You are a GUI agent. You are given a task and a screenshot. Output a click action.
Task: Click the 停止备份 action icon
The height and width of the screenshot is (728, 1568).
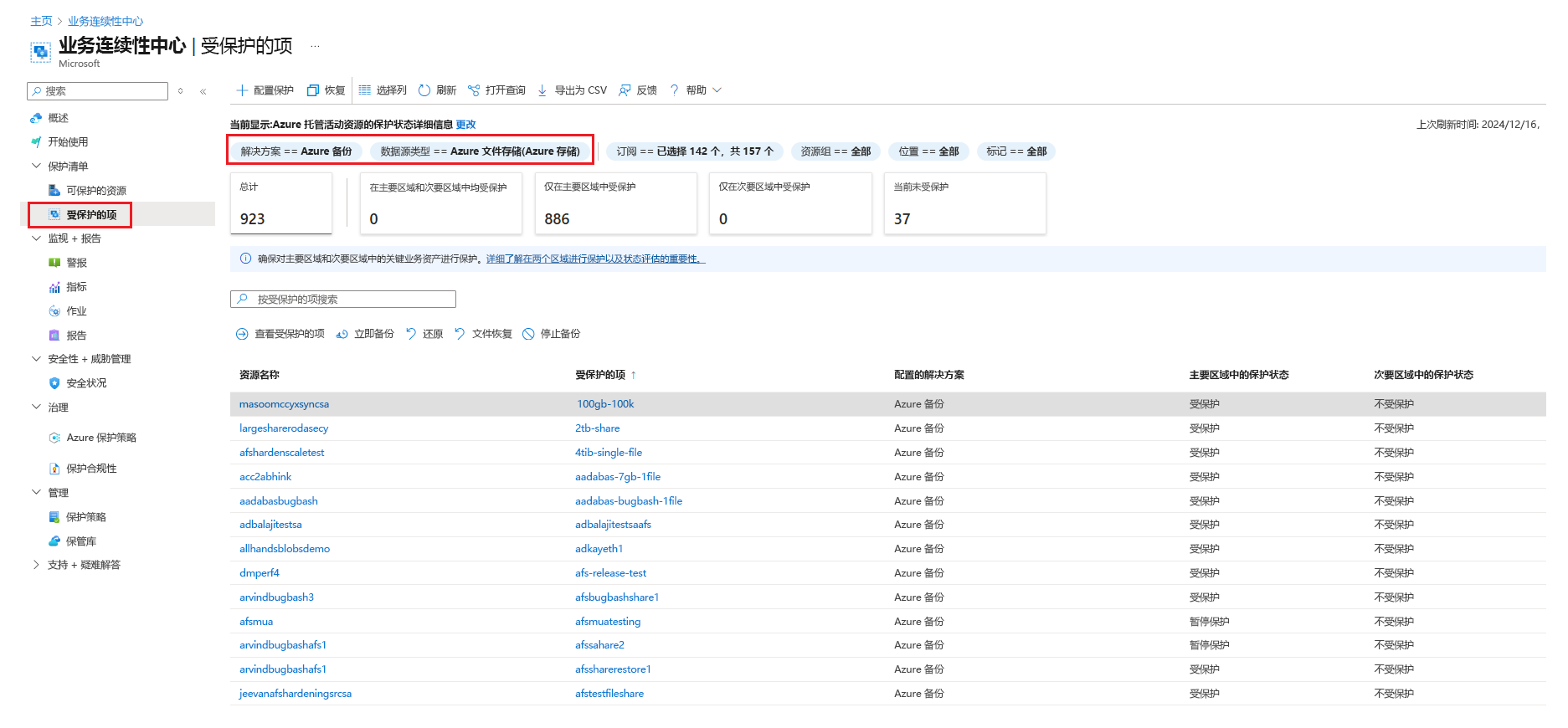528,334
